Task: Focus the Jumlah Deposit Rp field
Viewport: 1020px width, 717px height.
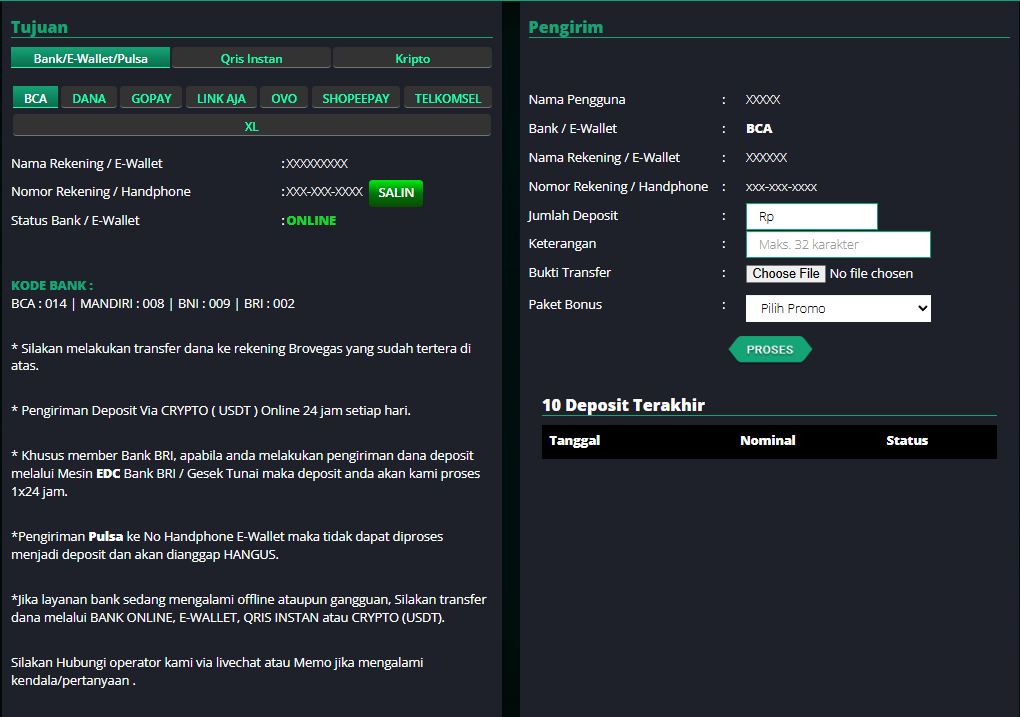Action: [812, 217]
